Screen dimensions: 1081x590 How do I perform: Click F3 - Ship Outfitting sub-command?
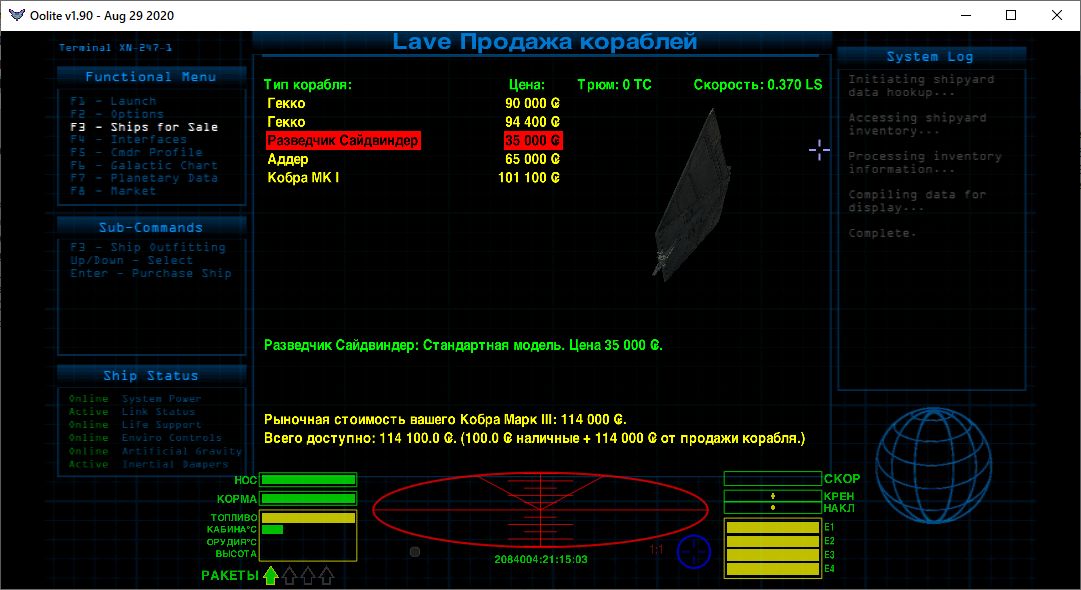(x=147, y=247)
